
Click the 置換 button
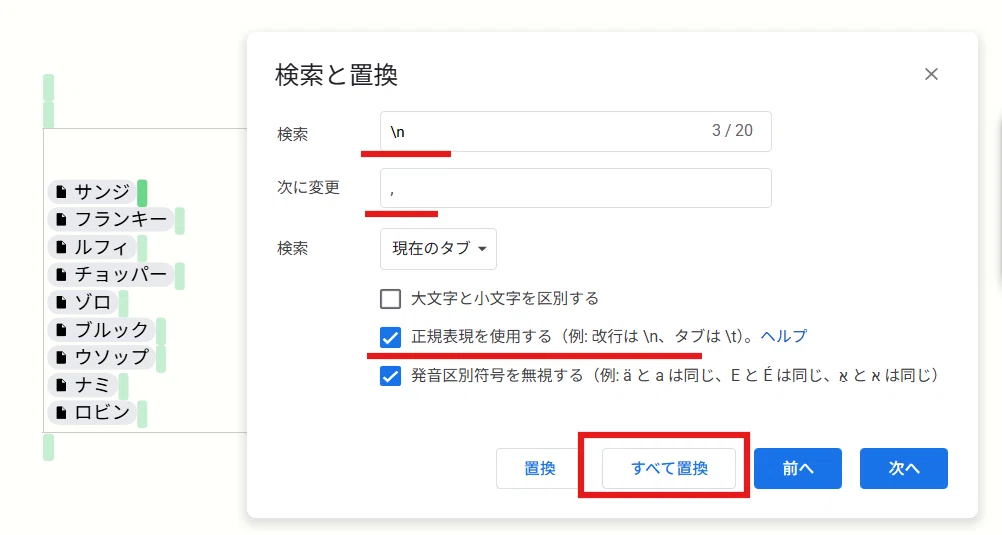[x=540, y=469]
